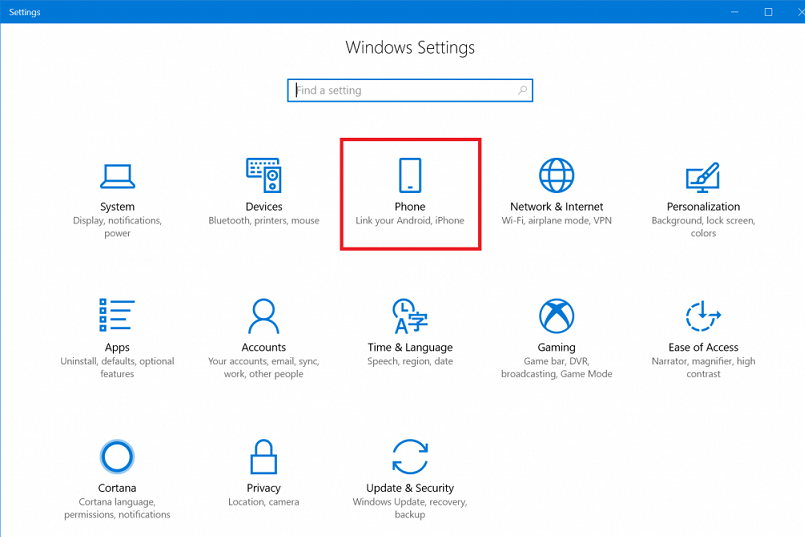Click 'Display, notifications, power' description
This screenshot has width=805, height=537.
[x=117, y=226]
